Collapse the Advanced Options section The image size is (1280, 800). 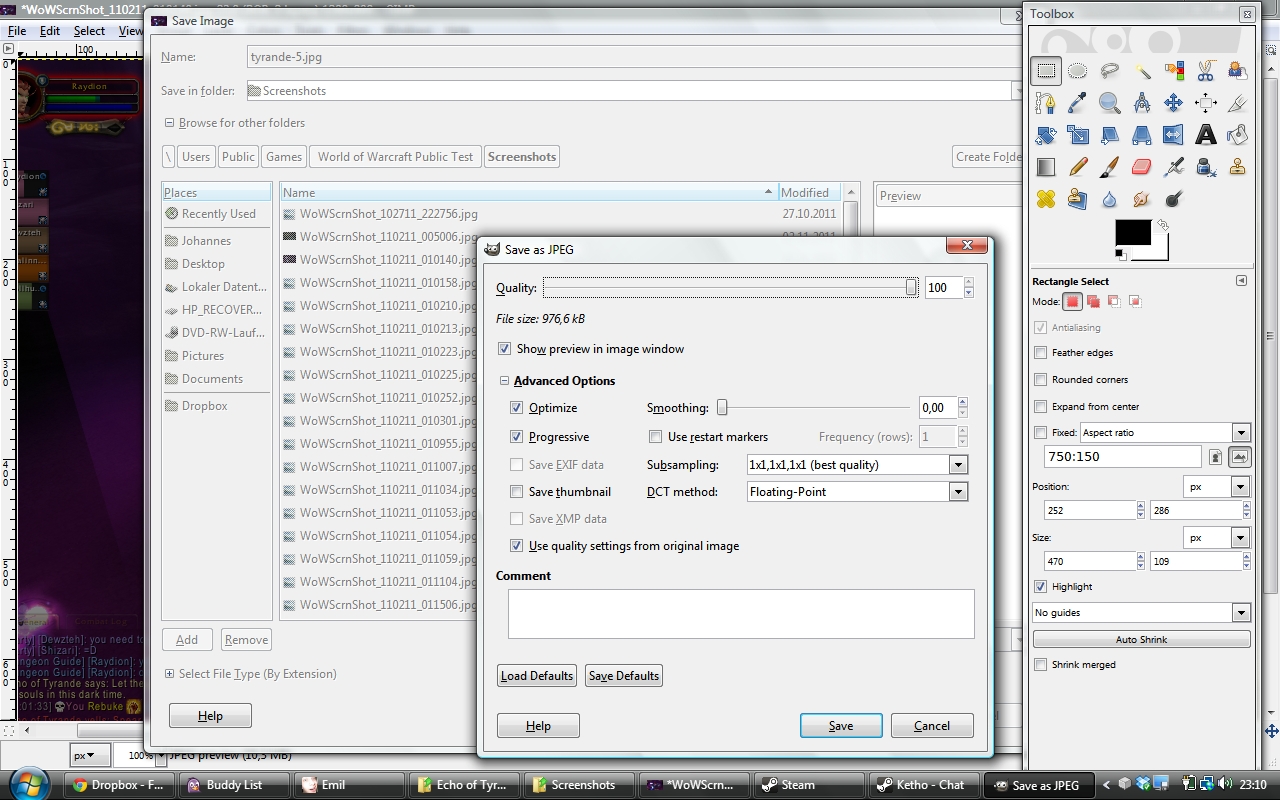pos(505,381)
